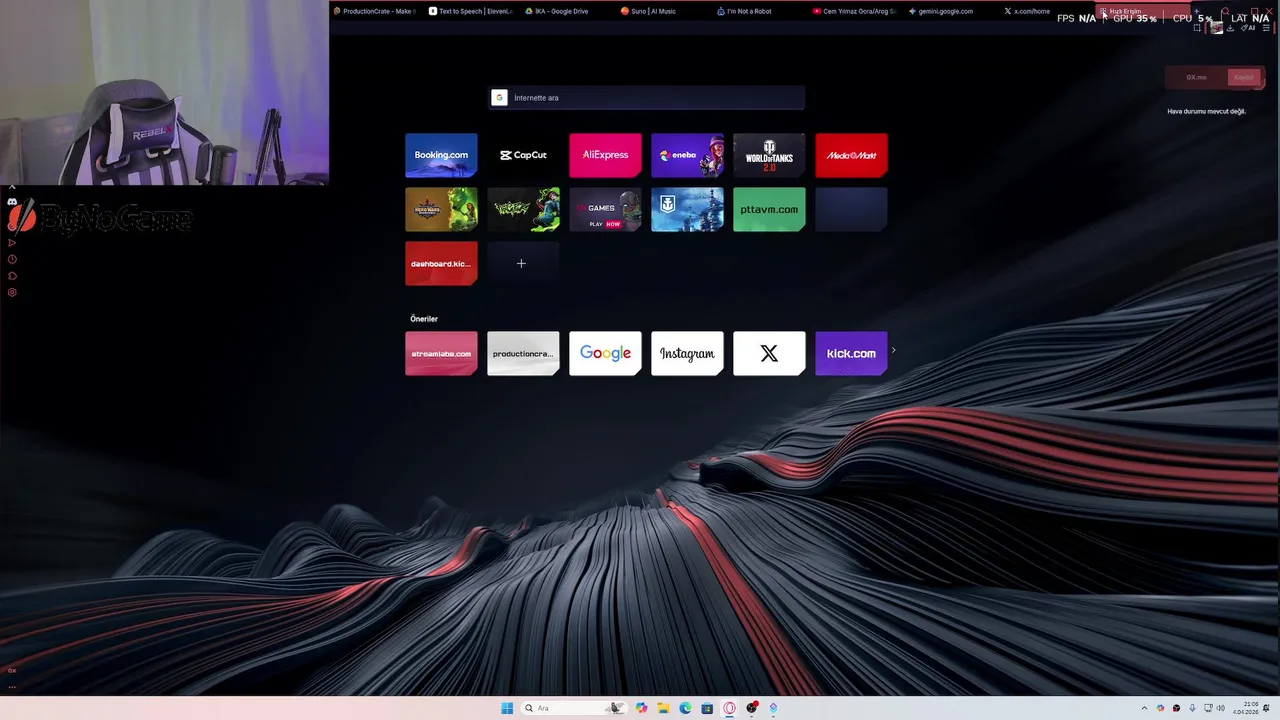The image size is (1280, 720).
Task: Open the World of Tanks speed dial tile
Action: click(x=769, y=155)
